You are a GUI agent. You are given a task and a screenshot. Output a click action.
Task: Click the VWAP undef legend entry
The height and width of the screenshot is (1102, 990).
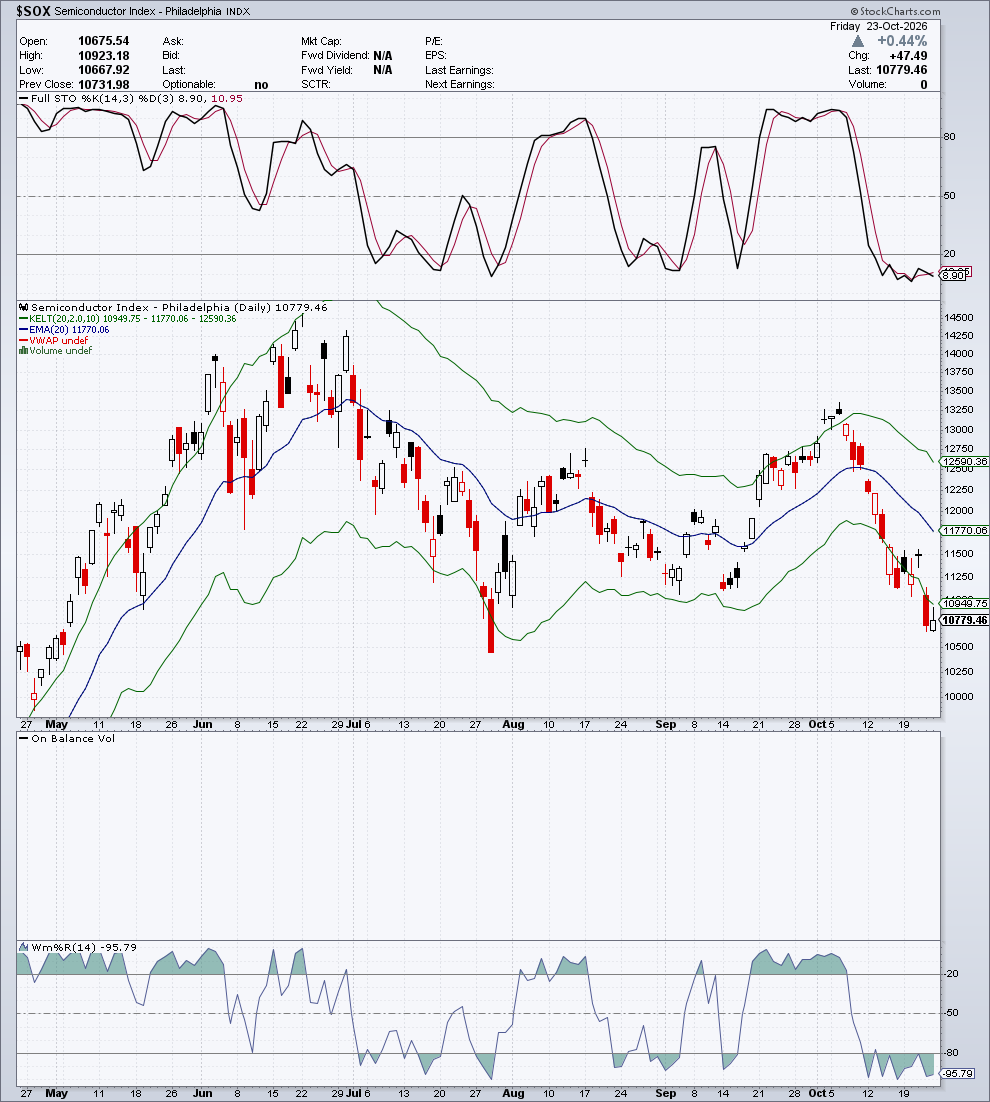53,340
